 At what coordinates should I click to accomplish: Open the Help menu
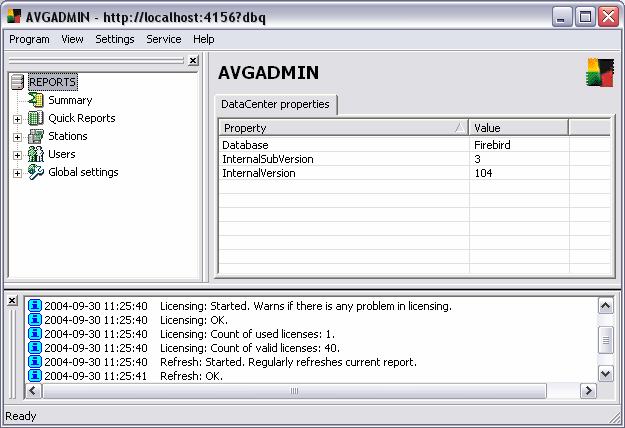[204, 39]
